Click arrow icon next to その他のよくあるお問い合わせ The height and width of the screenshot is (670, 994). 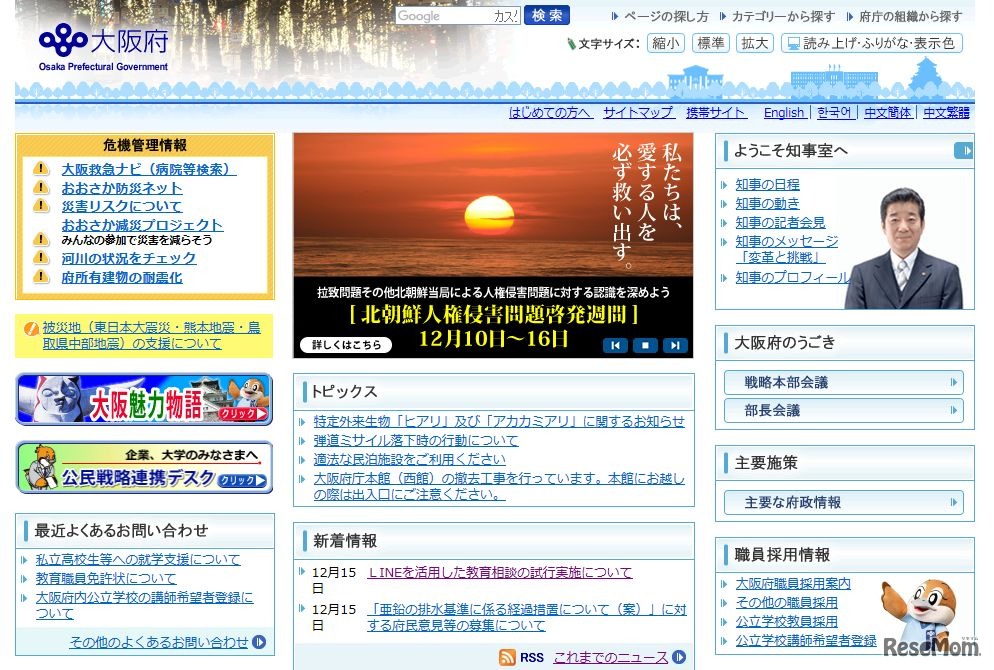(259, 642)
